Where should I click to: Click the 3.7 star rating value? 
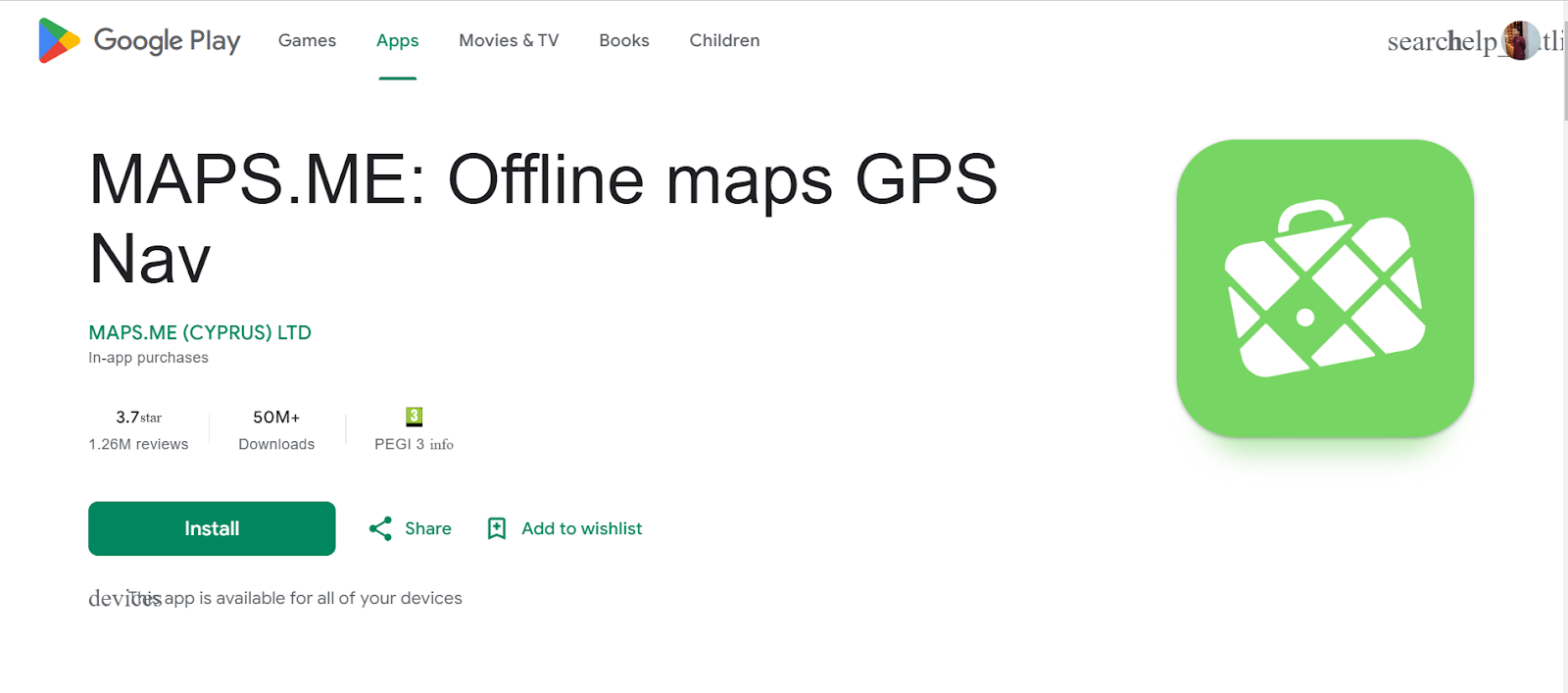[138, 418]
